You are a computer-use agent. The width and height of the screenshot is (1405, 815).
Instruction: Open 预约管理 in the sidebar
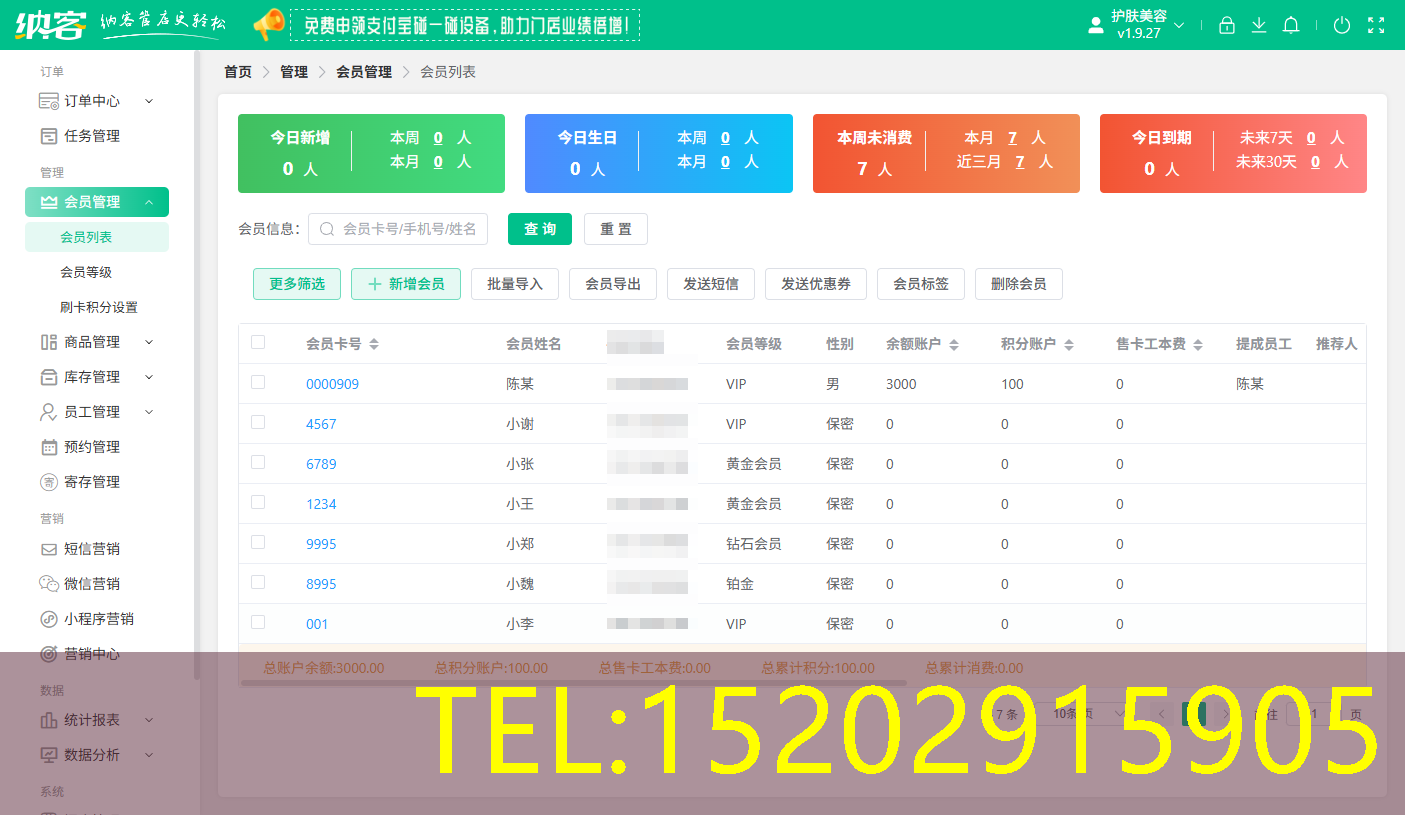90,446
